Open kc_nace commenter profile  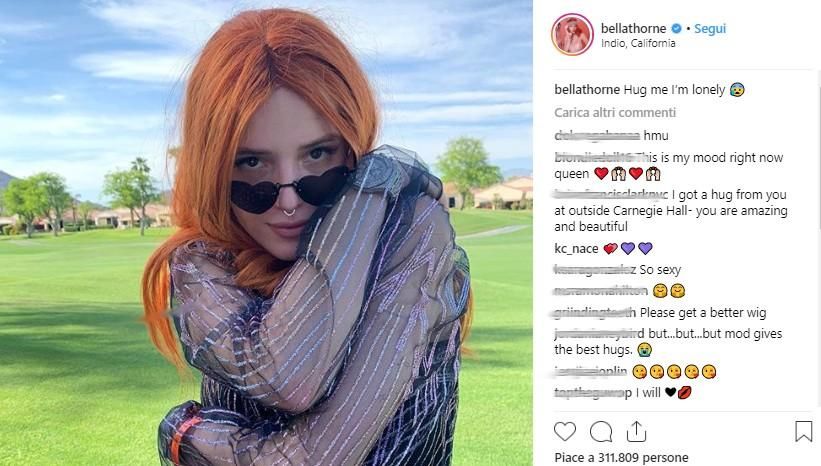click(576, 249)
